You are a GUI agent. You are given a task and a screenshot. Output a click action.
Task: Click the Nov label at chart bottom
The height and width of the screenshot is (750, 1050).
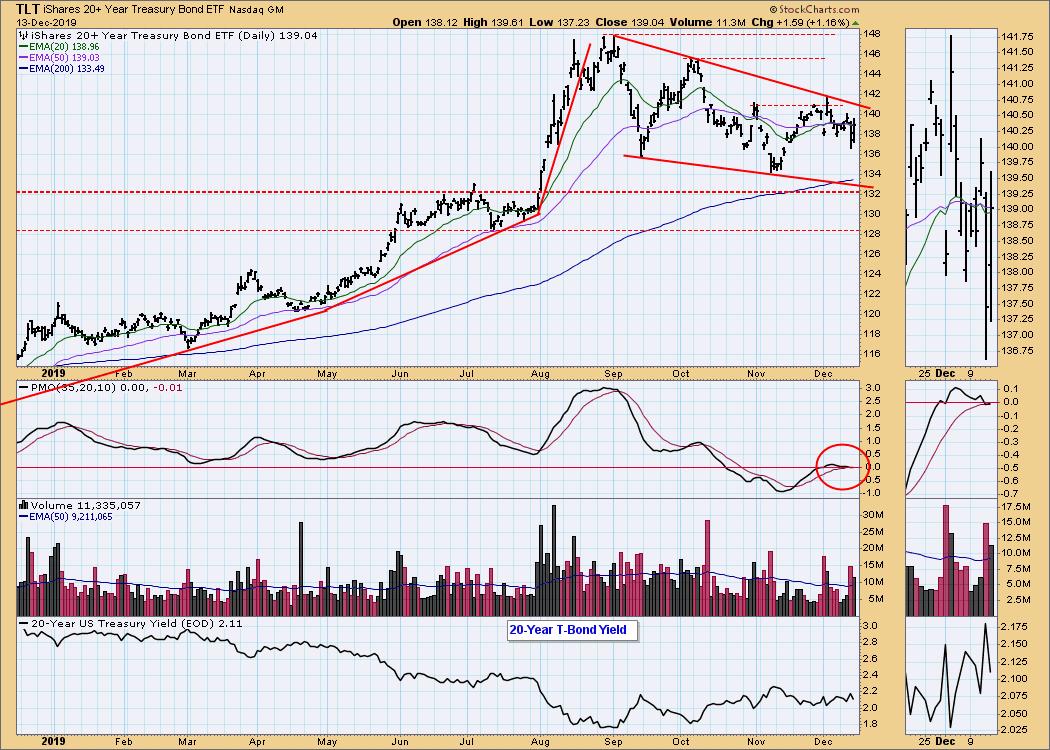[756, 741]
